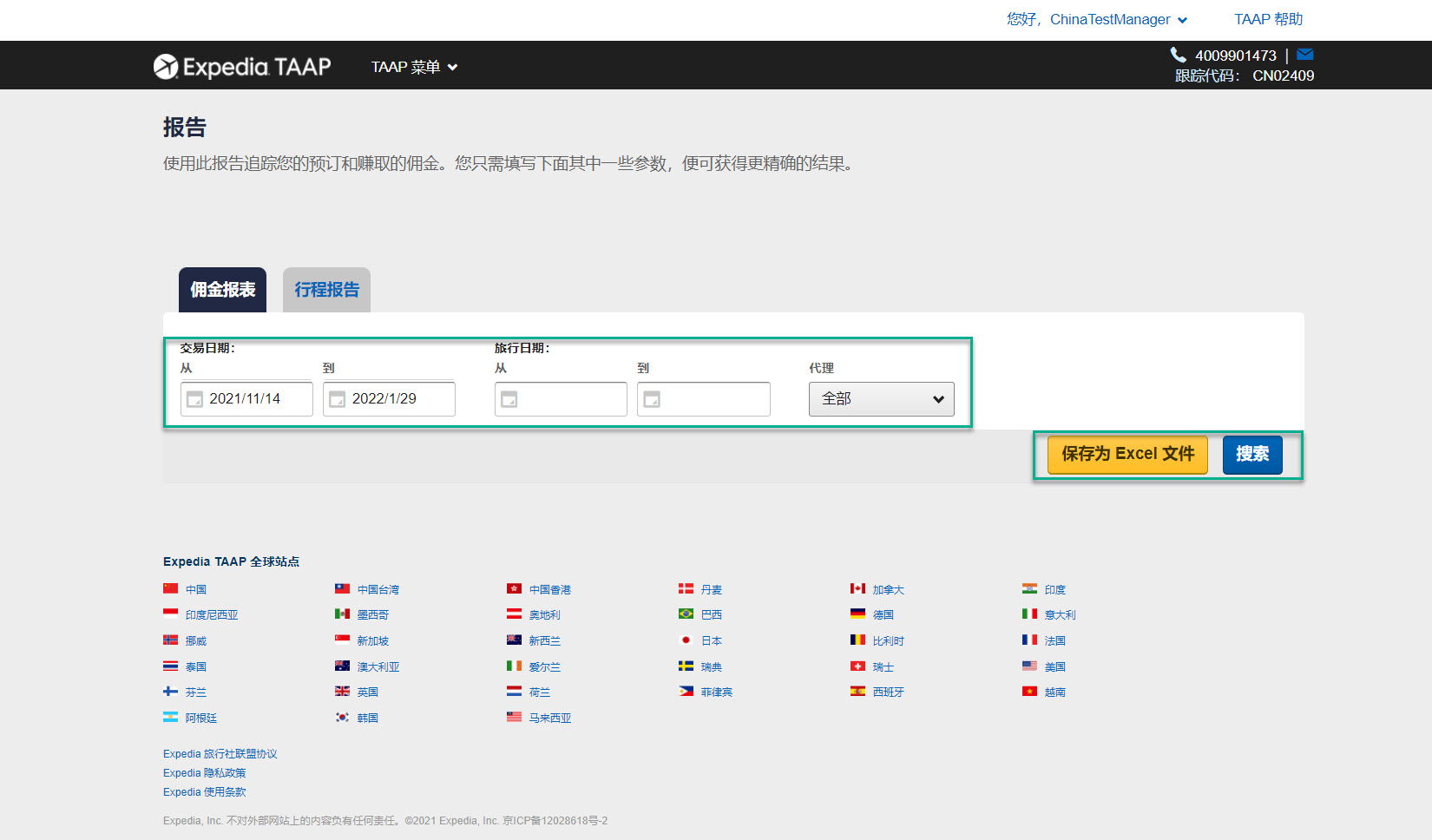Screen dimensions: 1432x840
Task: Click the Indonesia flag icon
Action: point(171,614)
